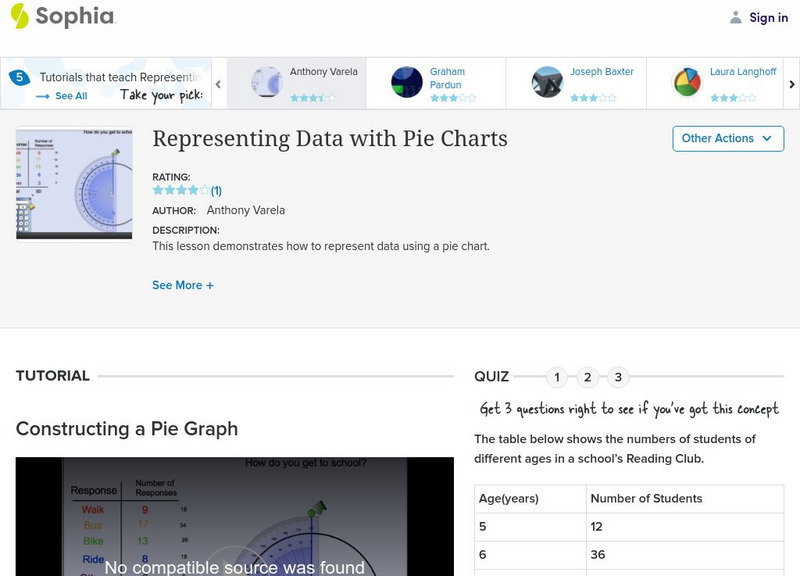This screenshot has width=800, height=576.
Task: Open Anthony Varela author link
Action: pyautogui.click(x=246, y=210)
